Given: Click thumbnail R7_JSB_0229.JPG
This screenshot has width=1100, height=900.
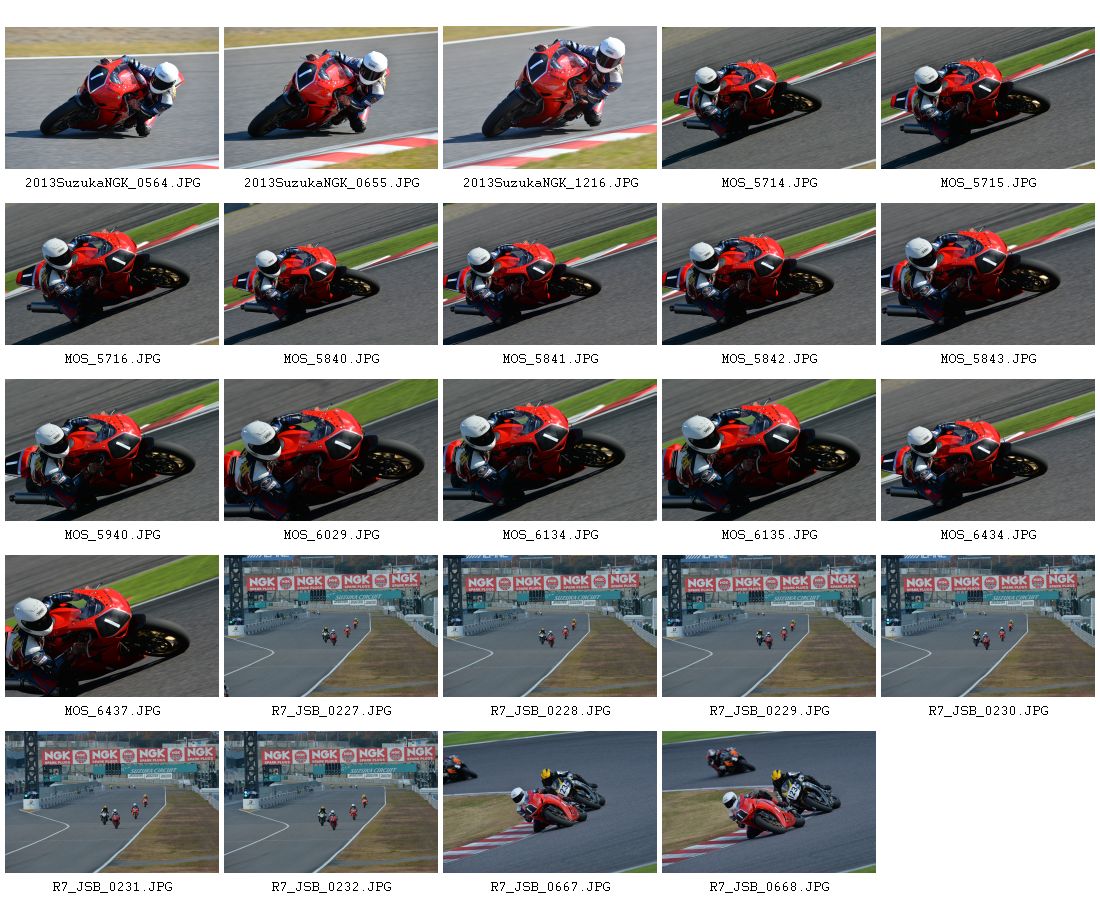Looking at the screenshot, I should coord(769,626).
